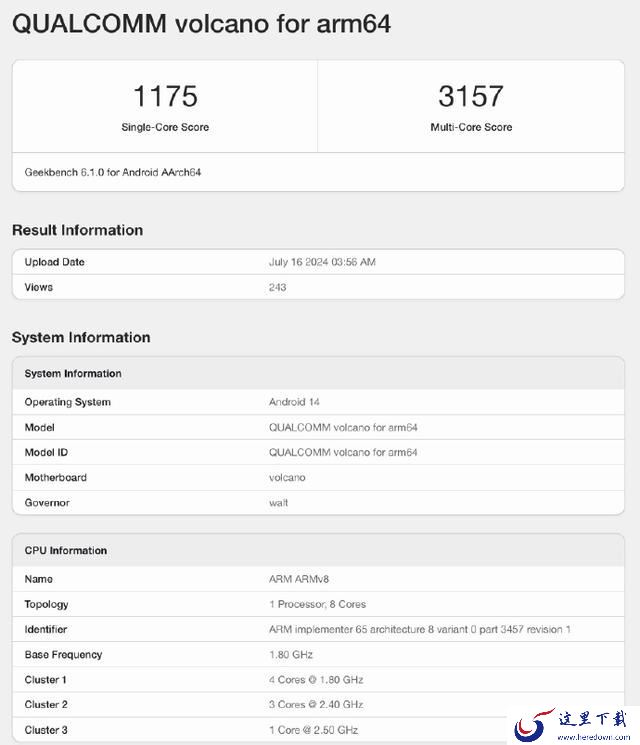The image size is (640, 745).
Task: Open the www.heredown.com watermark link
Action: [594, 737]
